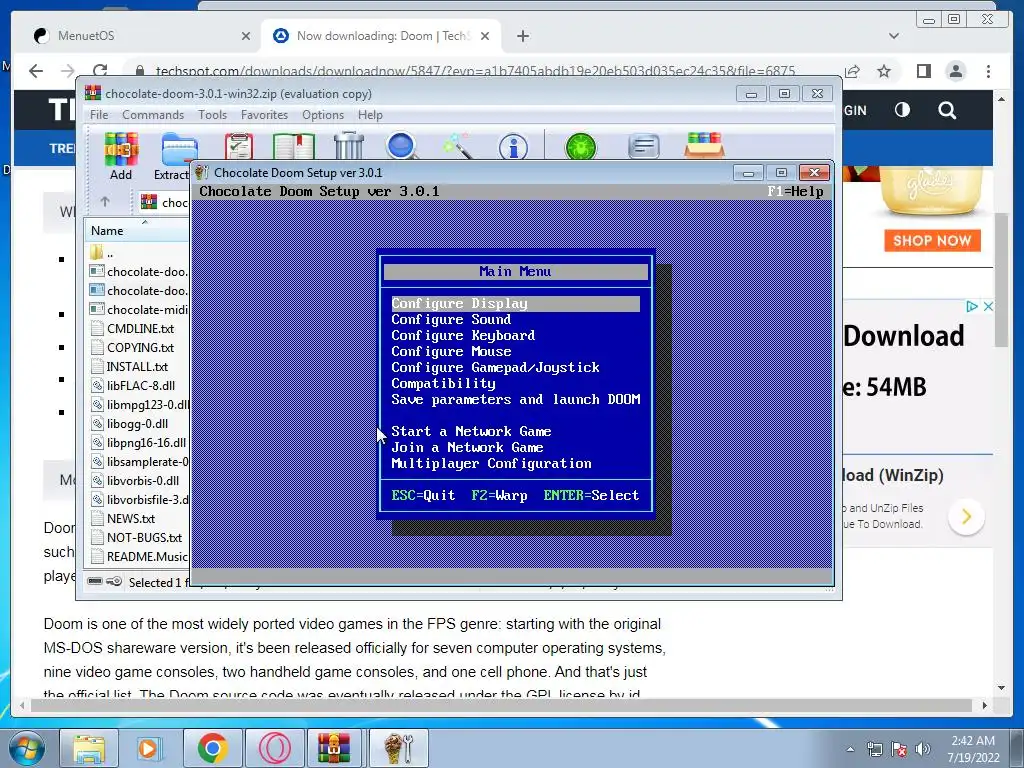
Task: Open the WinRAR File menu
Action: (99, 115)
